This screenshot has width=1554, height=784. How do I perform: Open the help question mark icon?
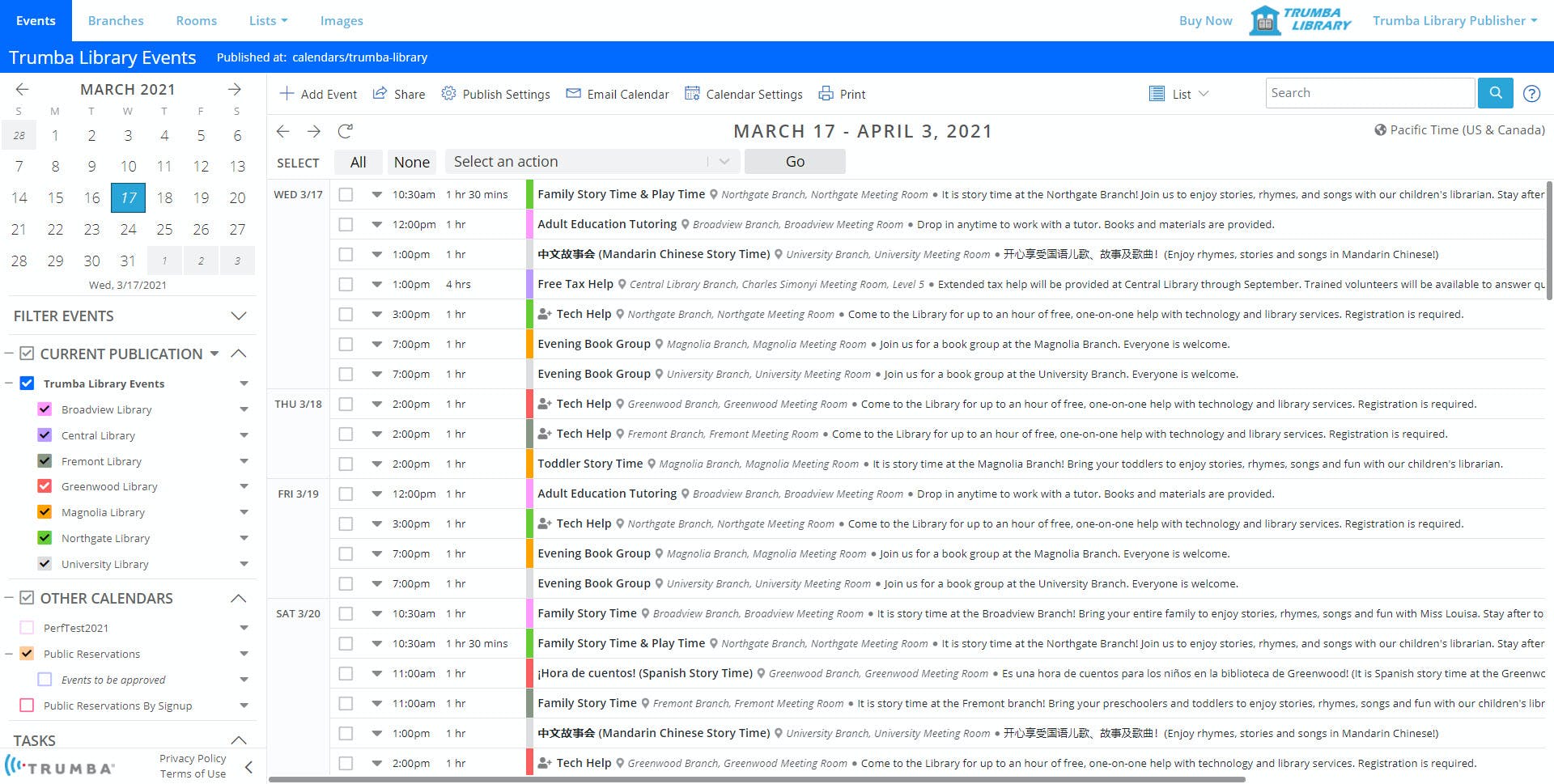tap(1531, 93)
